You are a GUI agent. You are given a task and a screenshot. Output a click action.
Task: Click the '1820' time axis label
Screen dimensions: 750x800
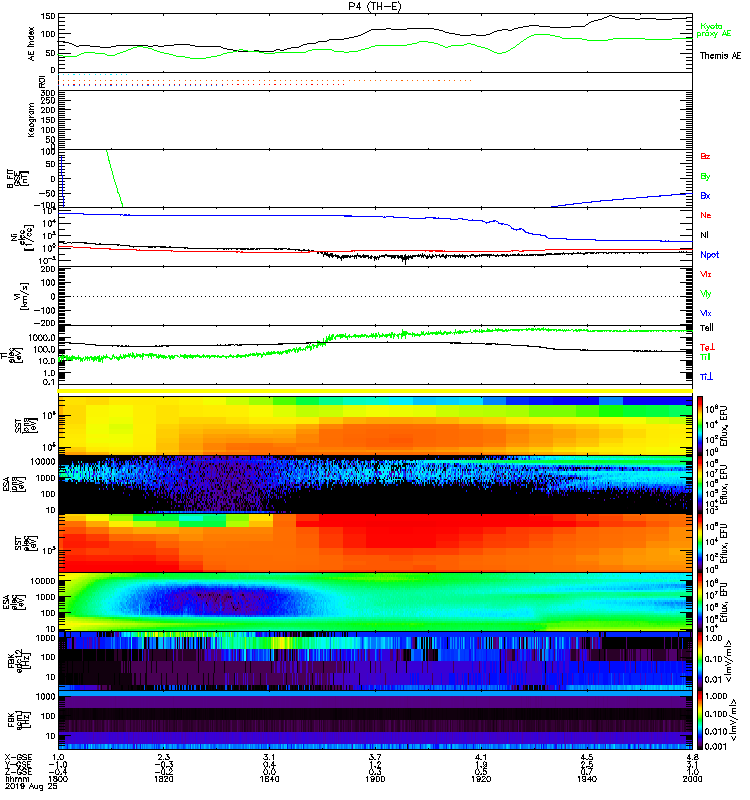164,779
